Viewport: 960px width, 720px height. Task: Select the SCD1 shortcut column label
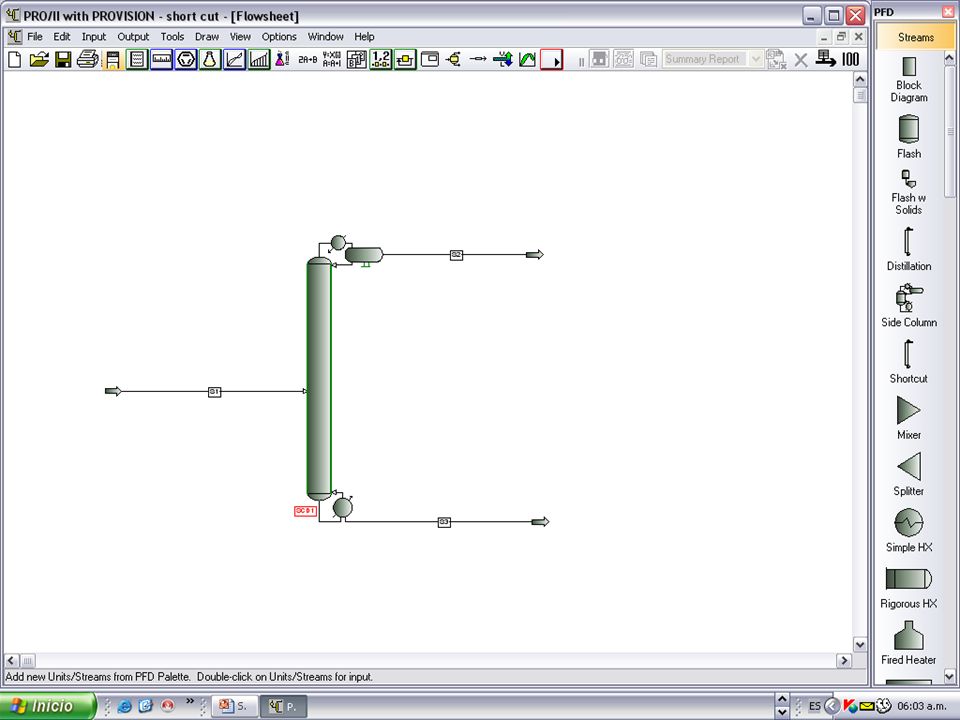pyautogui.click(x=305, y=511)
